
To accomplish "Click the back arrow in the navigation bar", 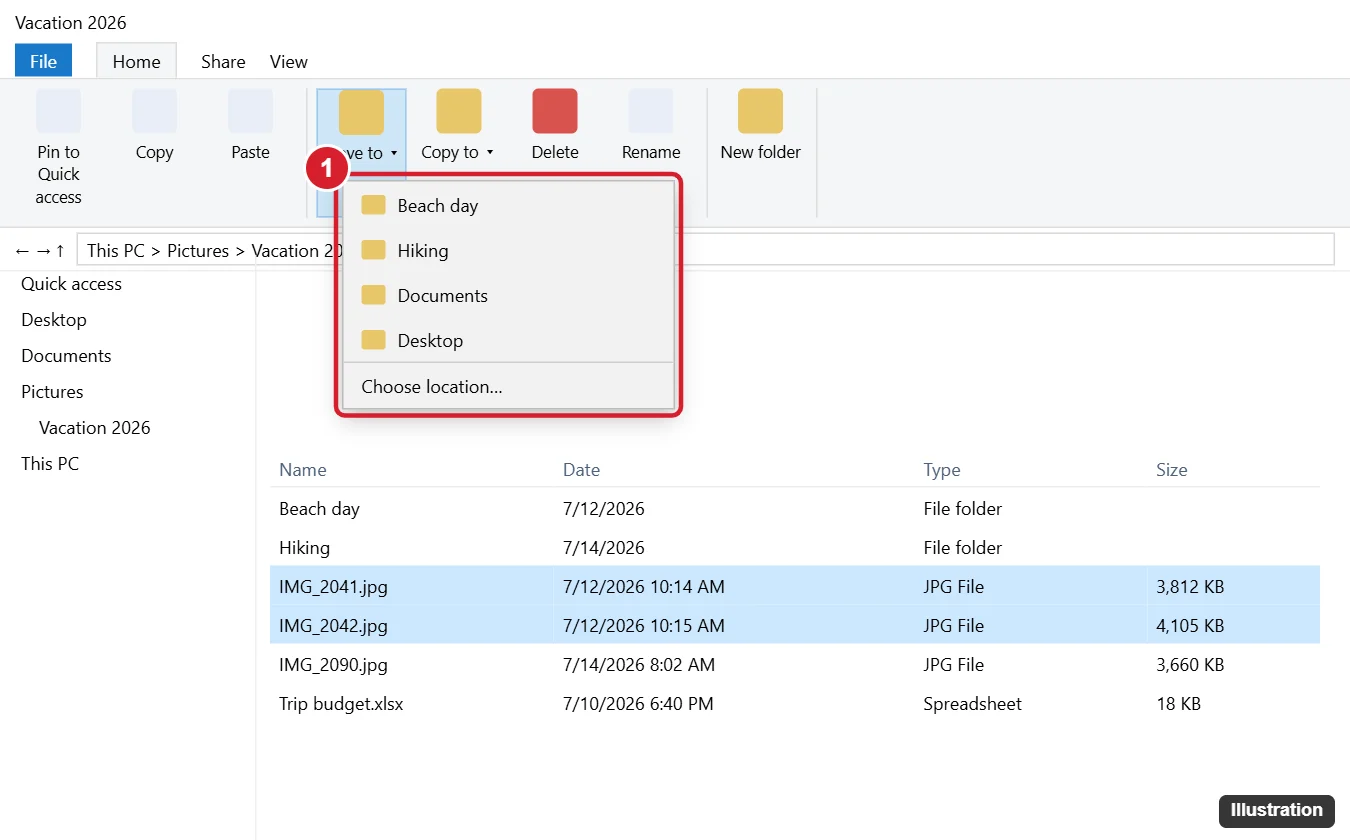I will (x=22, y=251).
